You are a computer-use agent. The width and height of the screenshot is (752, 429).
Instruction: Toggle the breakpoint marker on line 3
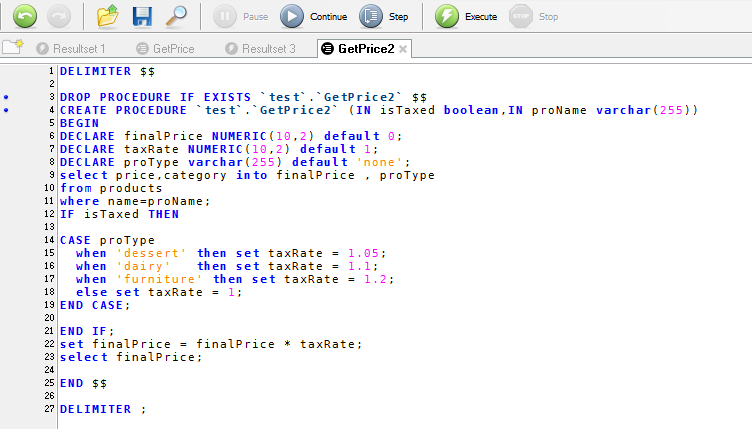6,97
